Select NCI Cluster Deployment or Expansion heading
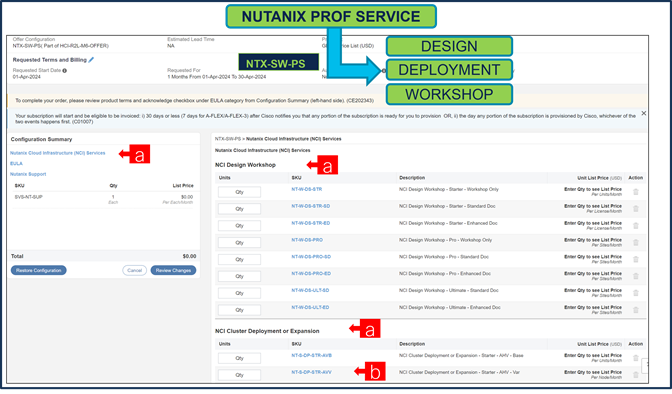 tap(267, 331)
